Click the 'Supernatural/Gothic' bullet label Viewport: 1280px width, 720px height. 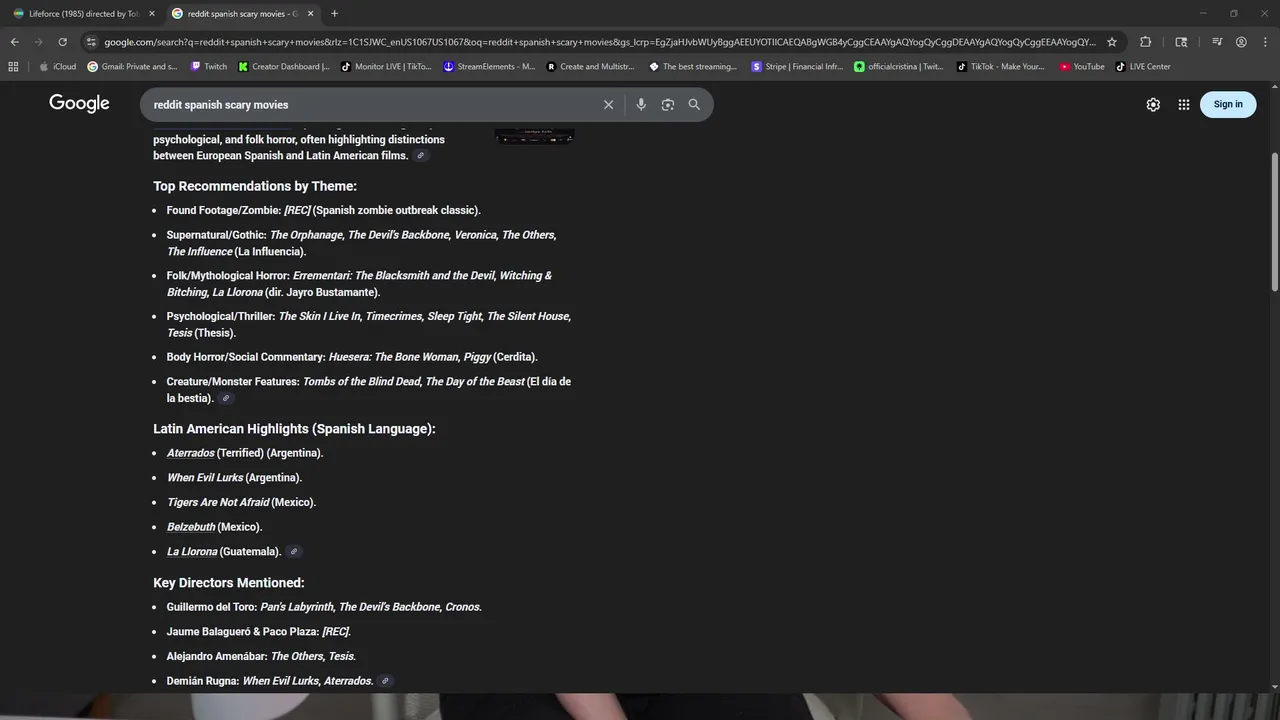click(x=217, y=236)
